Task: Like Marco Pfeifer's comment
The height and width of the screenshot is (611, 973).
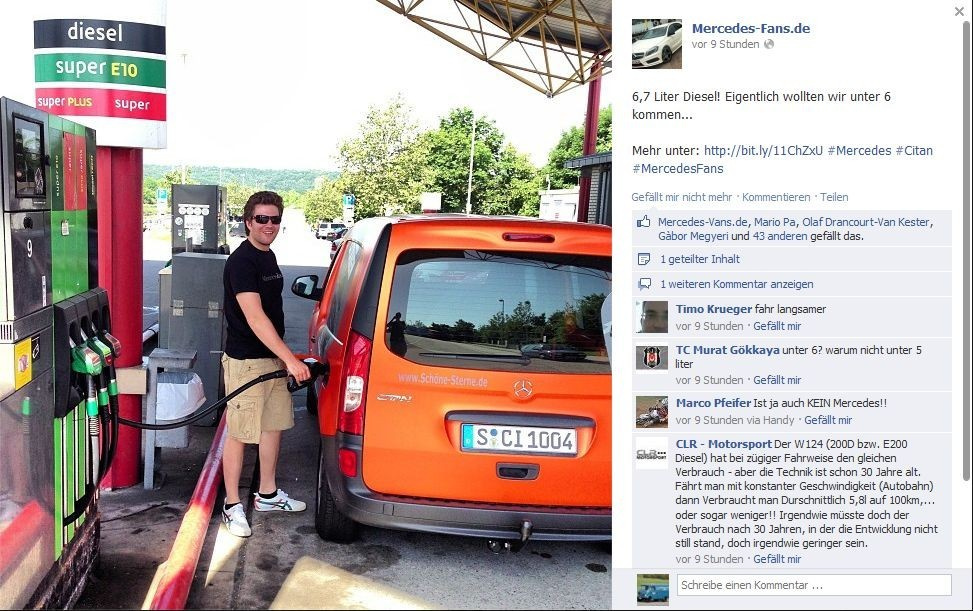Action: click(828, 421)
